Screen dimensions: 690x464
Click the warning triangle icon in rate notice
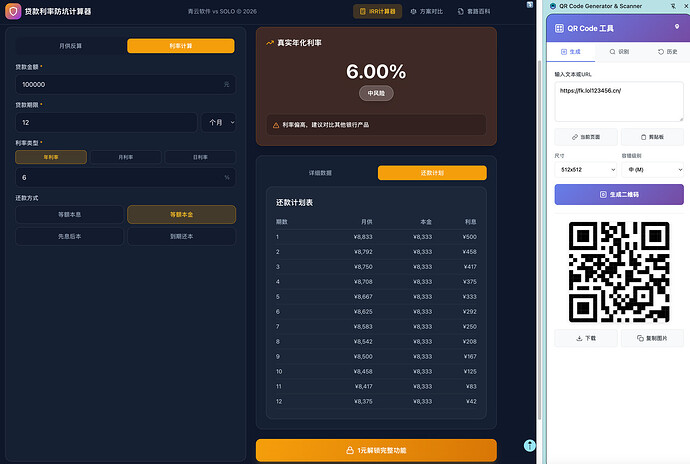pyautogui.click(x=276, y=125)
